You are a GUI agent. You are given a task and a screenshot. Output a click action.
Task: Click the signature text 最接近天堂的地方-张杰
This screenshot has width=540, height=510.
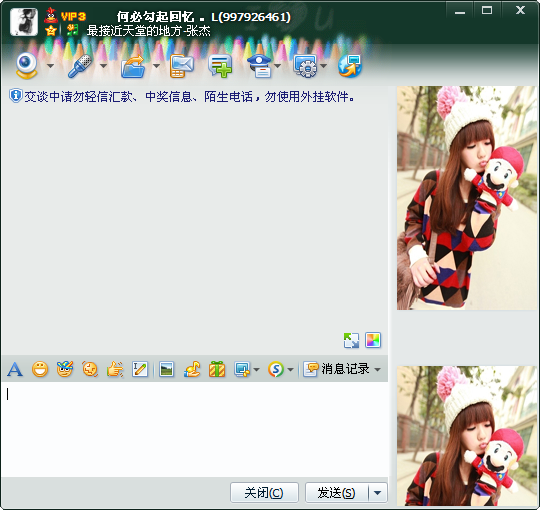148,31
